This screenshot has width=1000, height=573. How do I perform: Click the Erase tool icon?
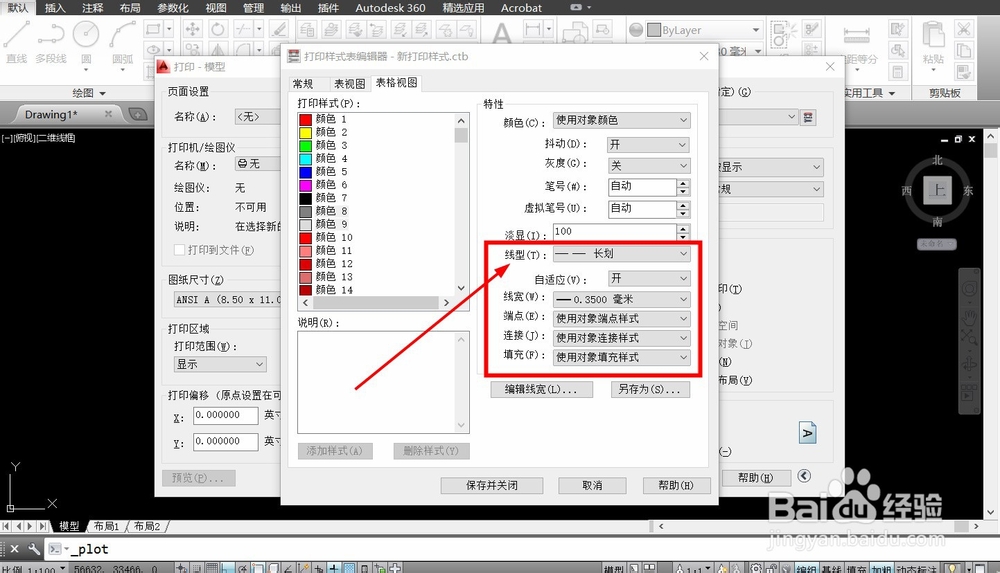coord(278,29)
